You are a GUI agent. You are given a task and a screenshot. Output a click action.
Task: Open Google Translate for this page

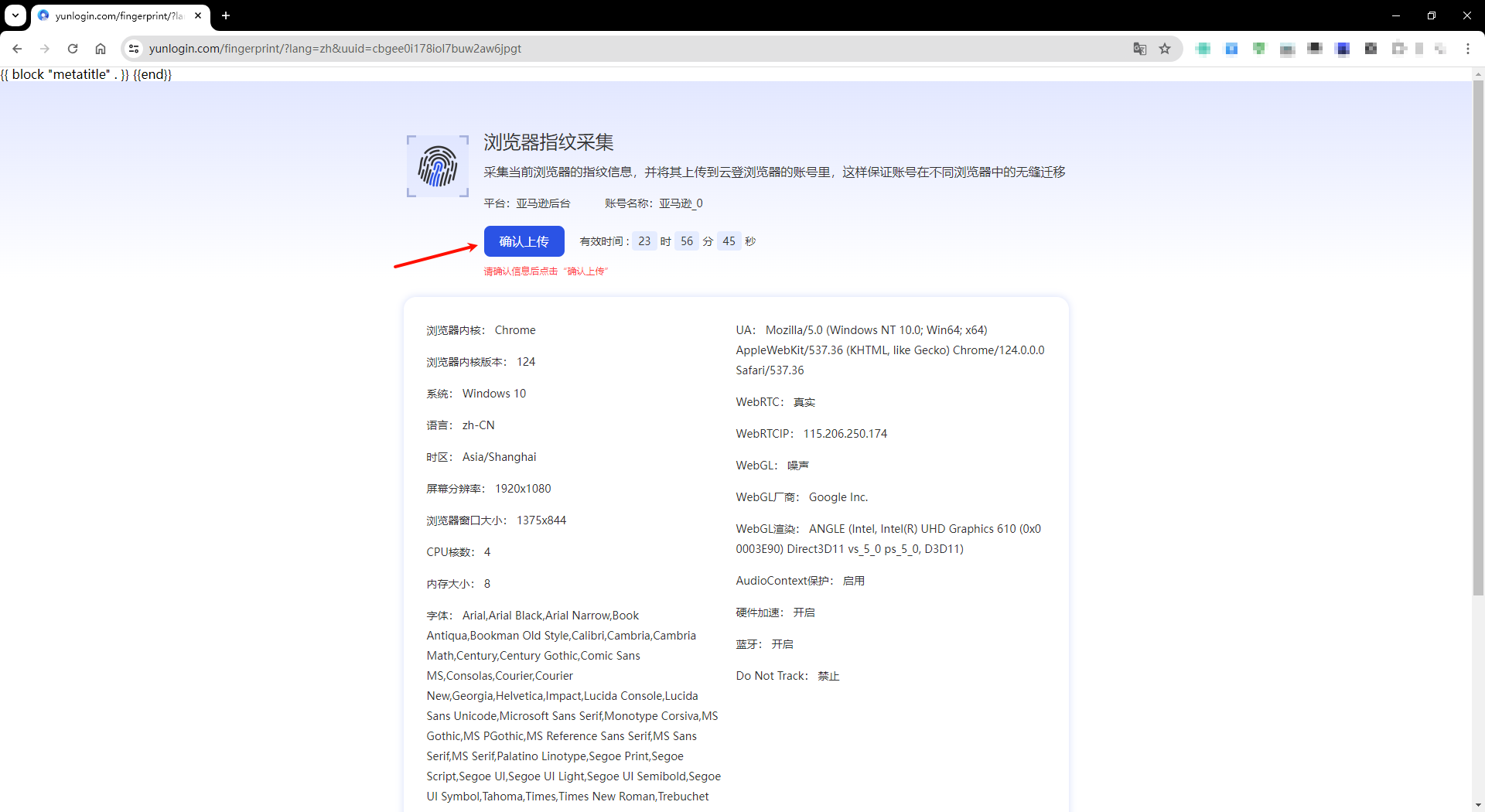tap(1139, 49)
